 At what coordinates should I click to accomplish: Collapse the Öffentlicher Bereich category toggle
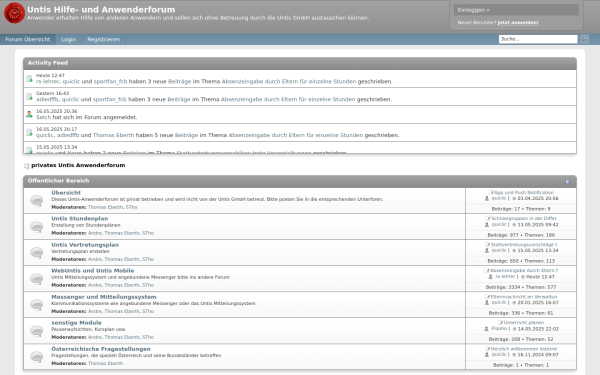(x=567, y=181)
